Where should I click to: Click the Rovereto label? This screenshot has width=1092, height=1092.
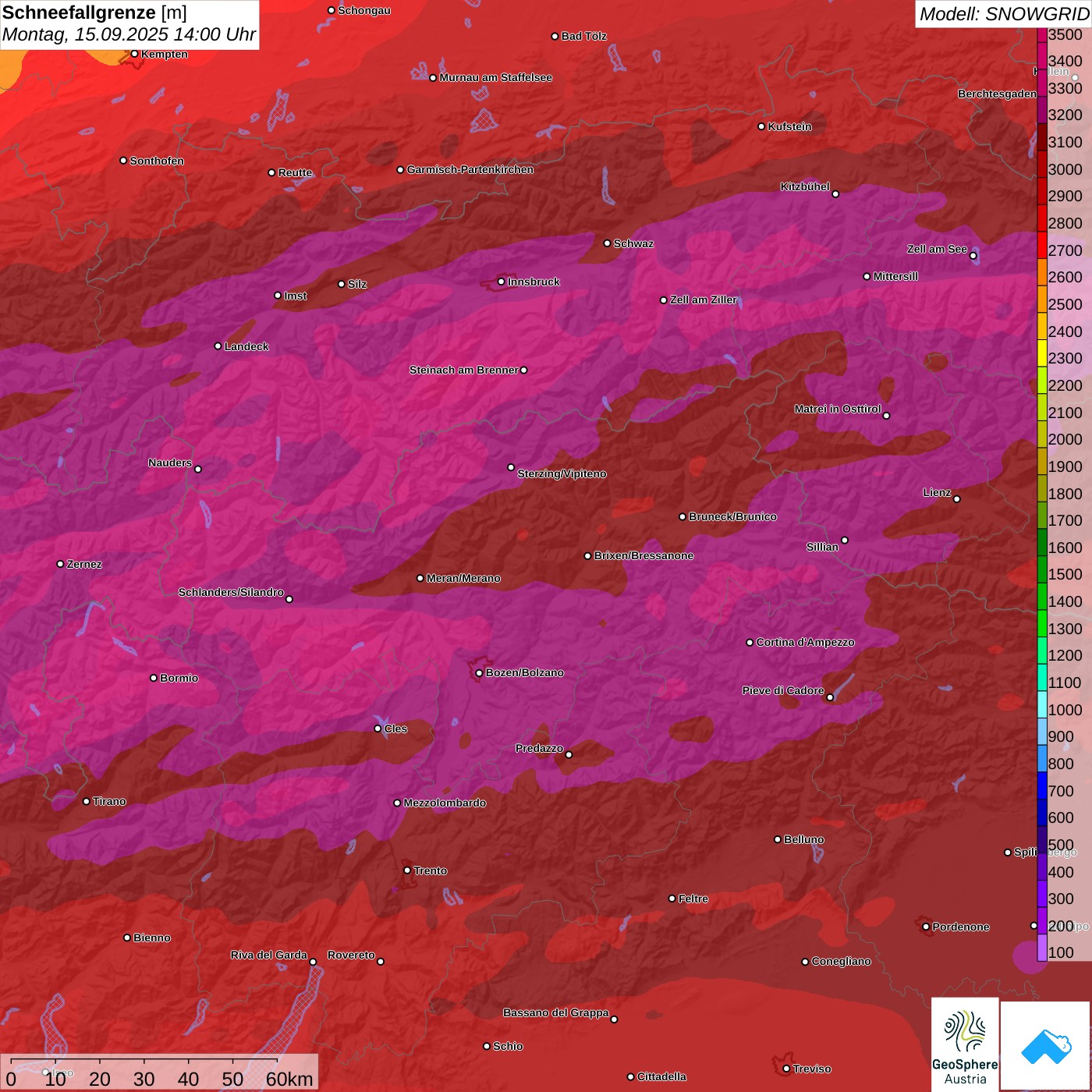pos(351,955)
